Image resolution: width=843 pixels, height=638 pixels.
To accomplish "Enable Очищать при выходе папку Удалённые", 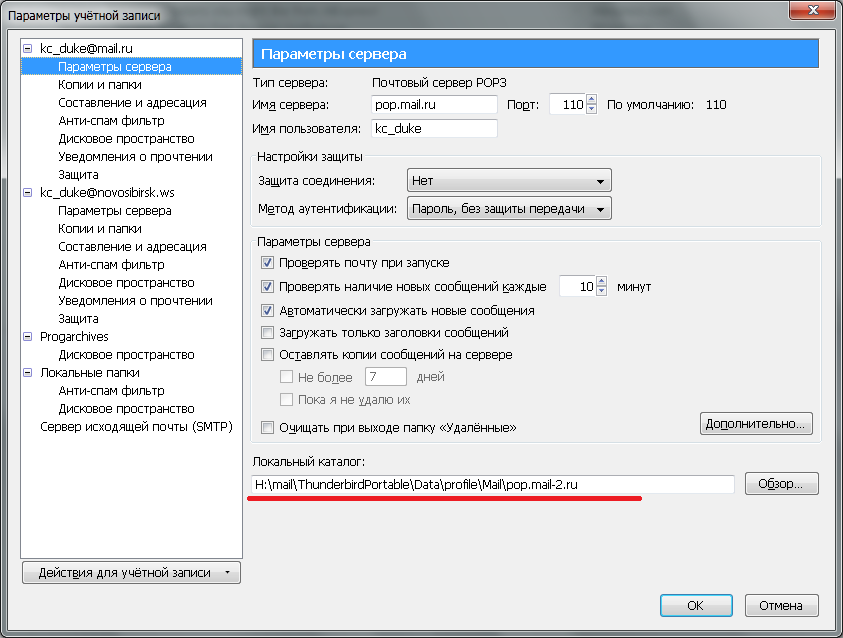I will click(x=267, y=428).
